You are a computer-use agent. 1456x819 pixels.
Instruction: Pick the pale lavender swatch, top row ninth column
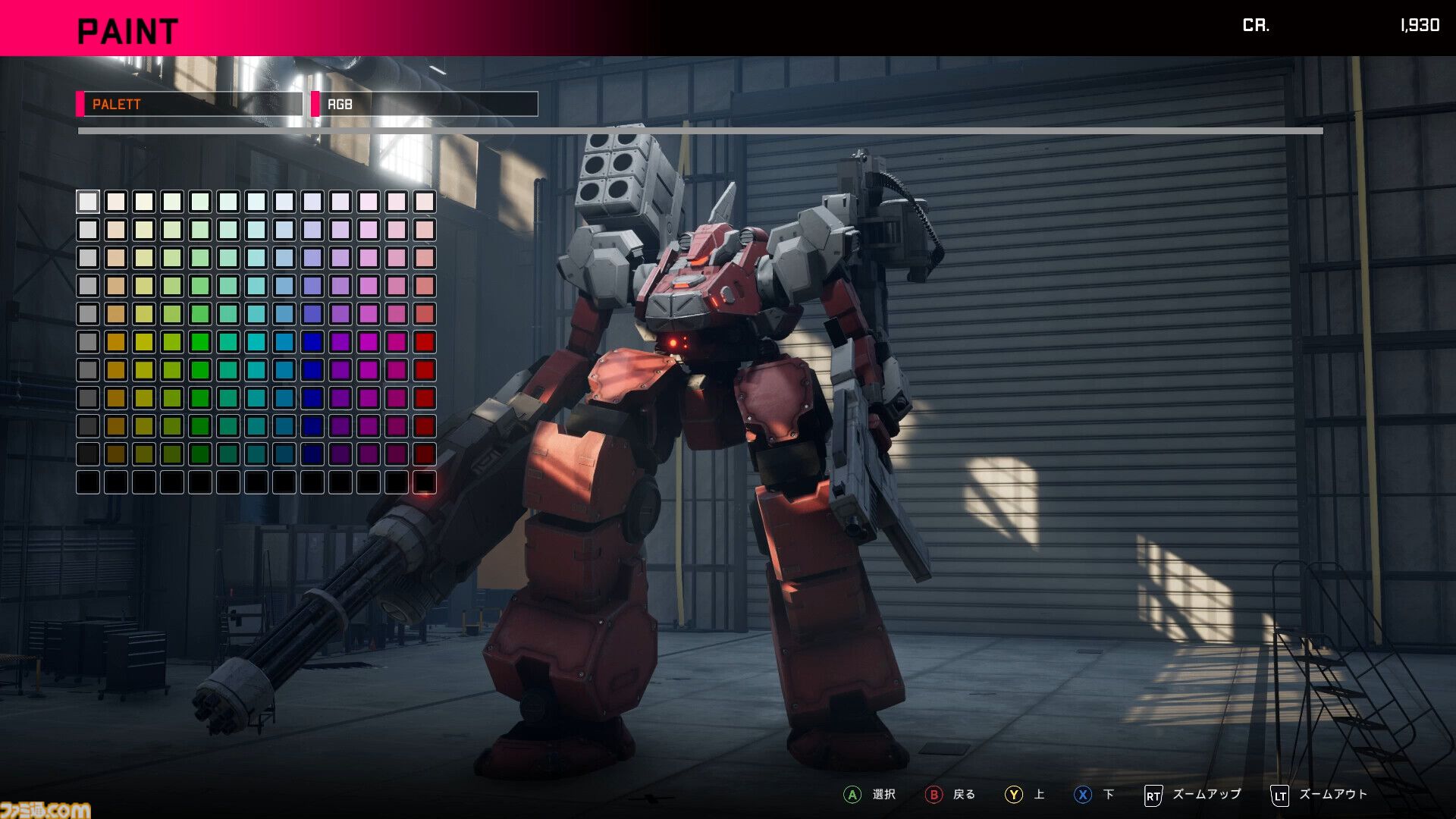coord(312,201)
